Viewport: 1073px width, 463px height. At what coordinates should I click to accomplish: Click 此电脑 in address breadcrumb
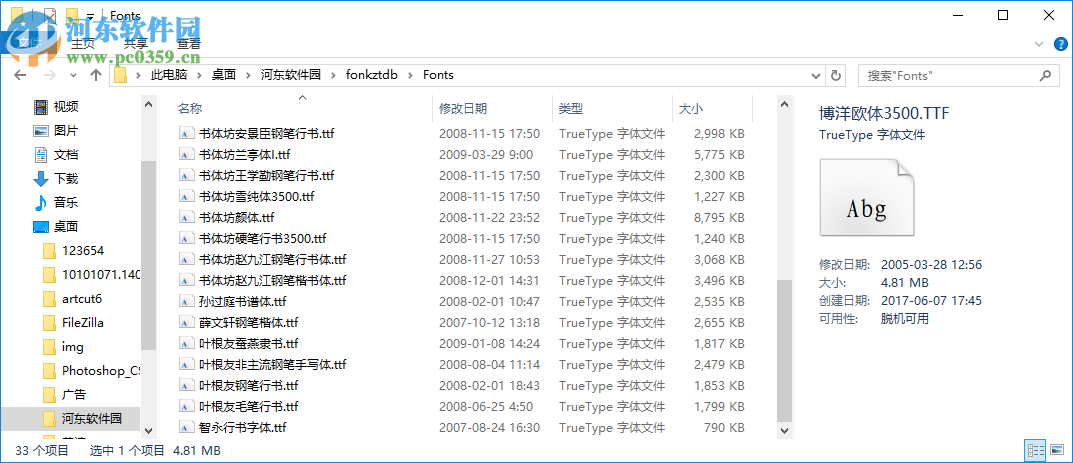[169, 75]
